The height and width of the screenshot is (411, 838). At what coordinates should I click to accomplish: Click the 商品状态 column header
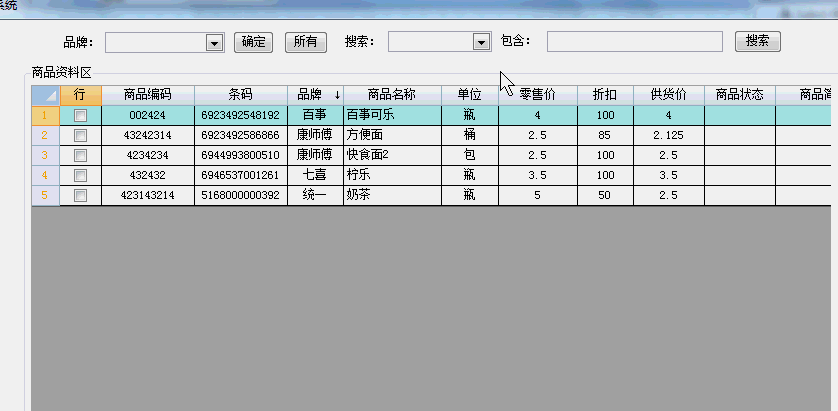tap(739, 95)
